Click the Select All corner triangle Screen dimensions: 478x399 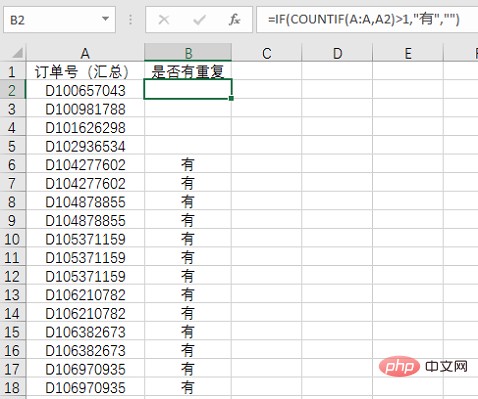point(17,53)
